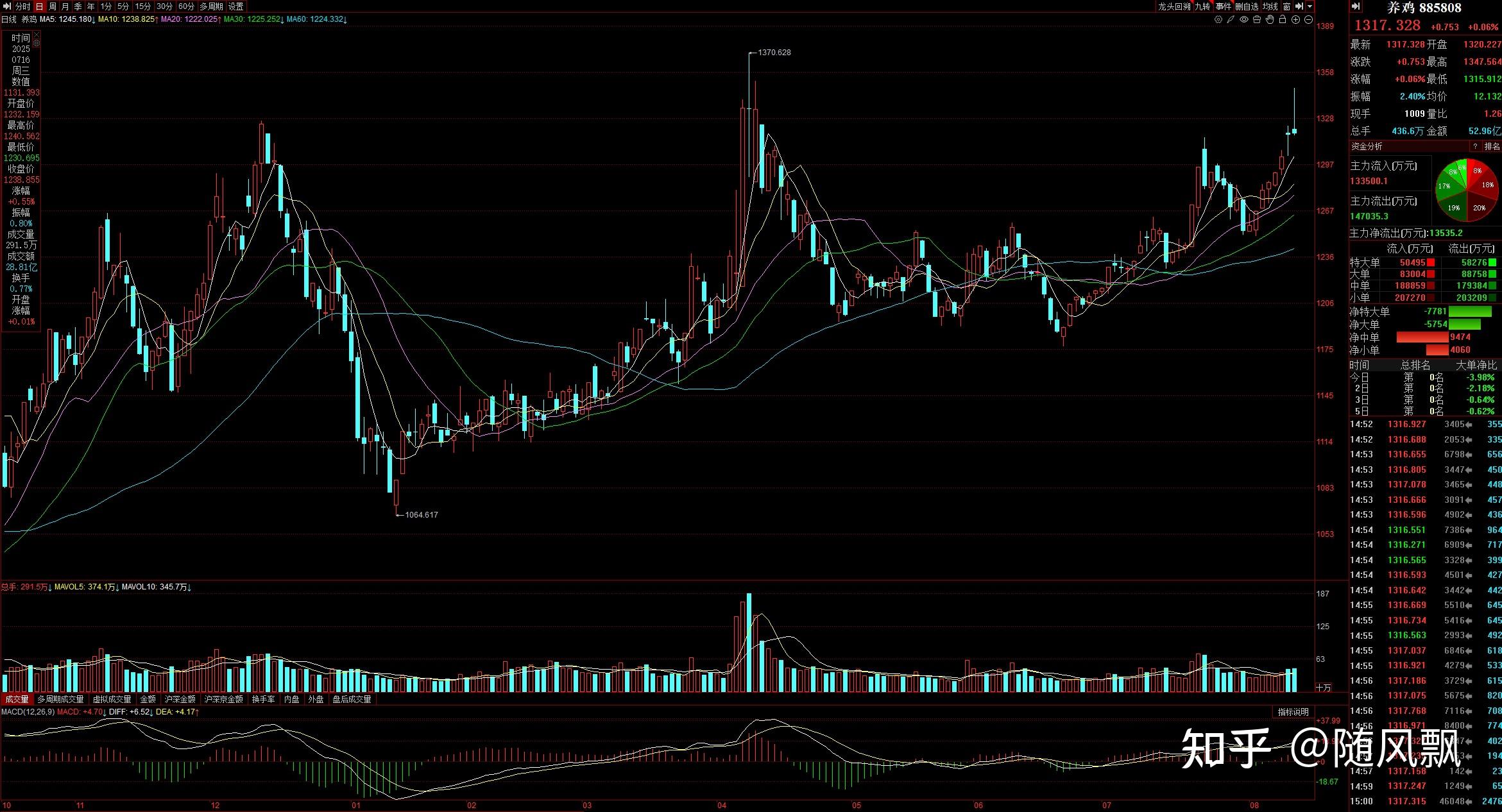Open the 事件 events button
Image resolution: width=1502 pixels, height=812 pixels.
pos(1224,6)
